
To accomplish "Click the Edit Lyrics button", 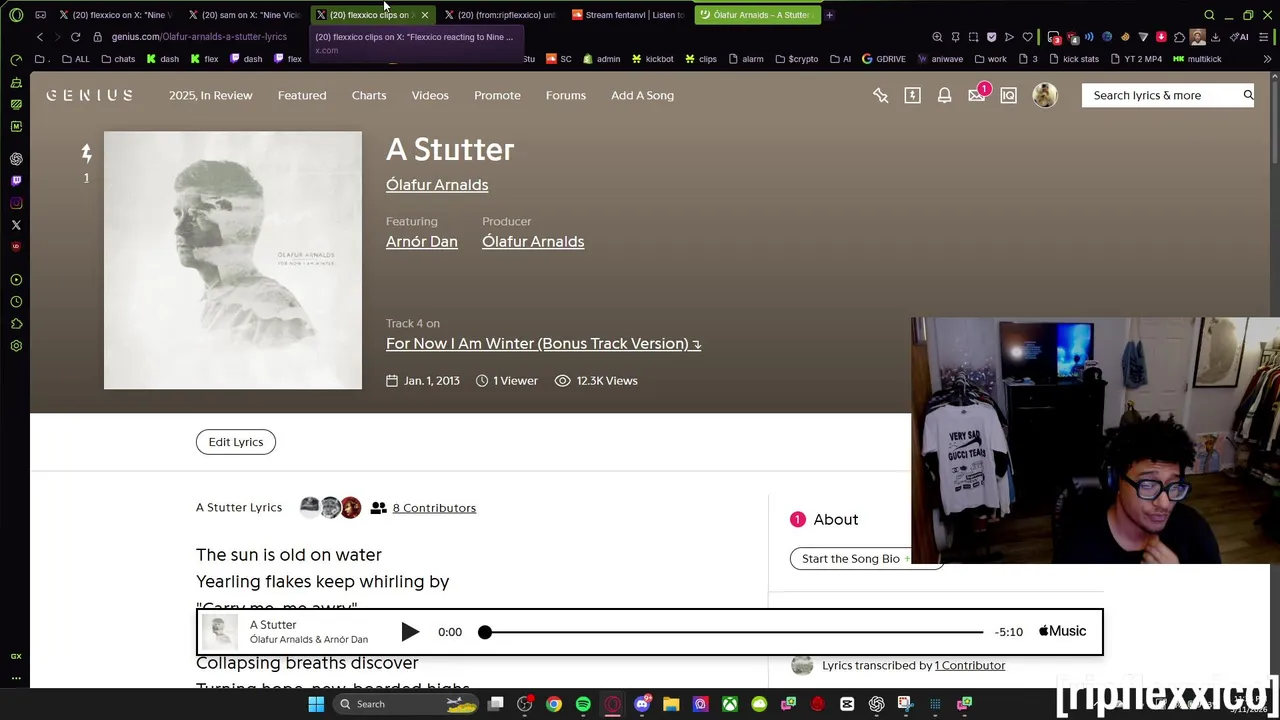I will pyautogui.click(x=236, y=442).
